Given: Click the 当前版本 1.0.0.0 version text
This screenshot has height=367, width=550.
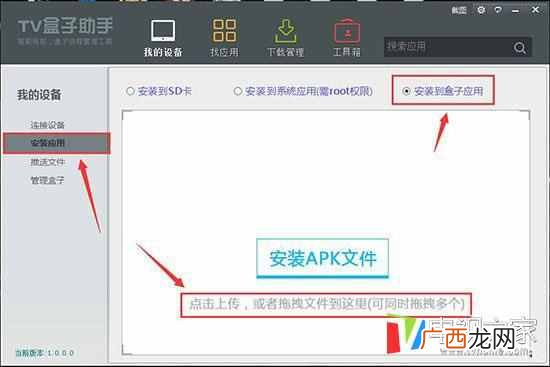Looking at the screenshot, I should [x=45, y=353].
